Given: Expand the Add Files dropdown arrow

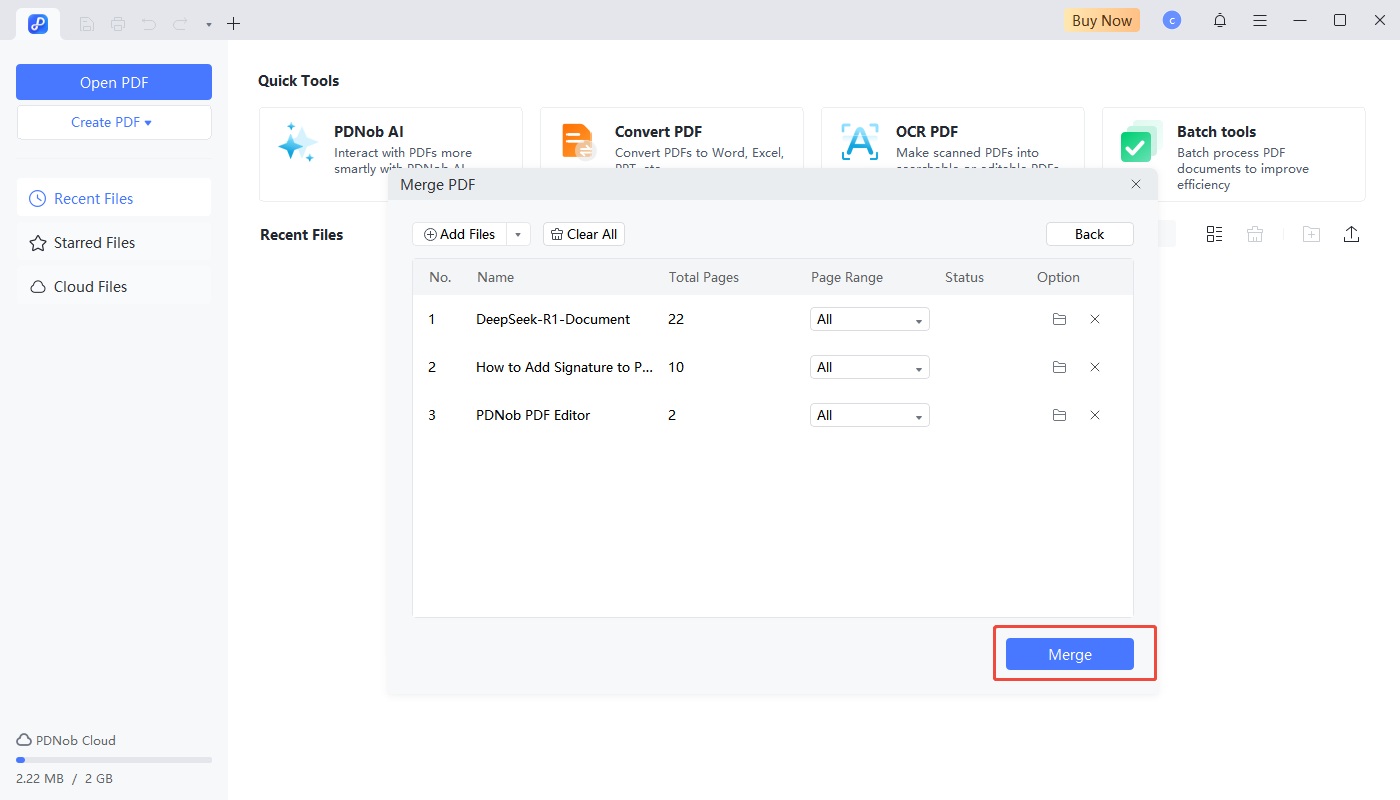Looking at the screenshot, I should tap(518, 234).
